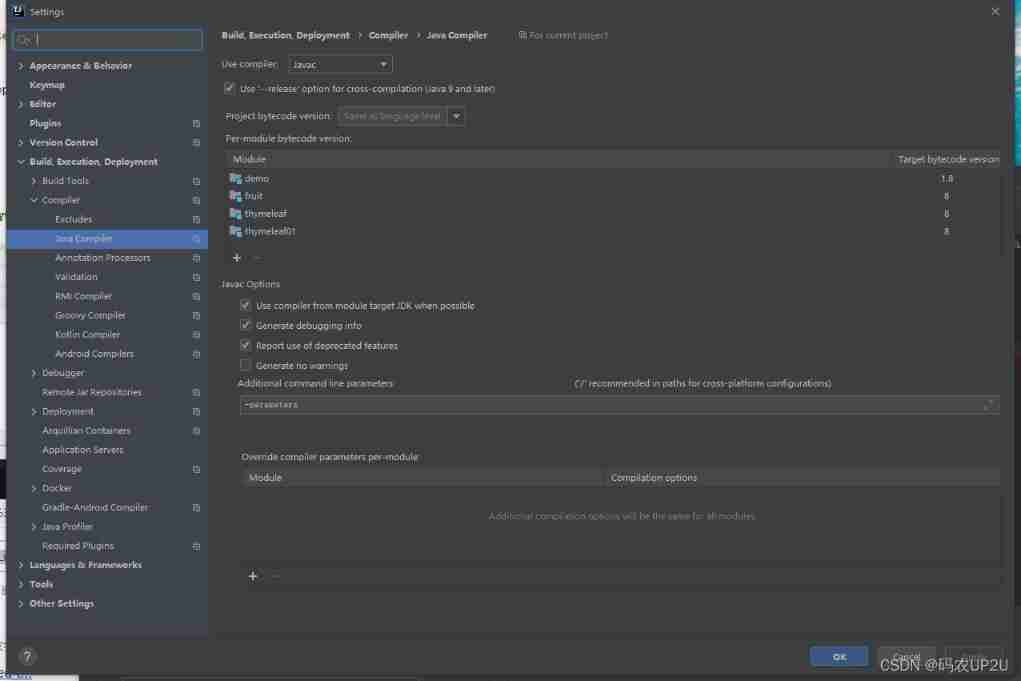Uncheck 'Generate debugging info'
This screenshot has width=1021, height=681.
pyautogui.click(x=246, y=324)
